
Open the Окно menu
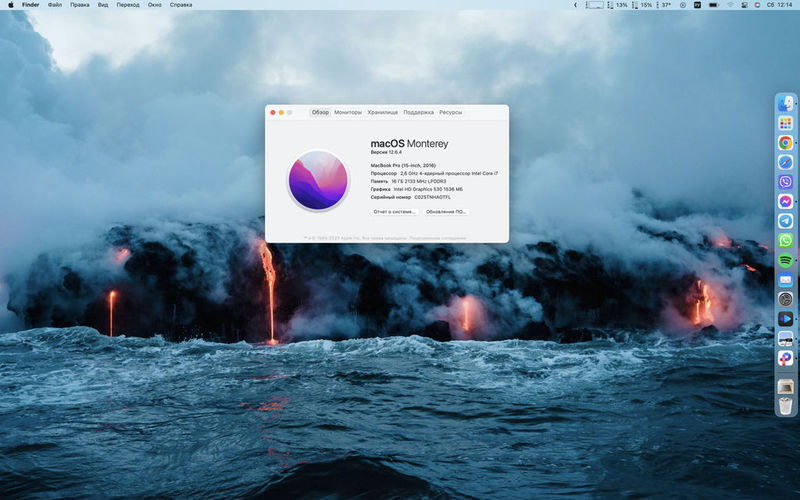pos(155,5)
